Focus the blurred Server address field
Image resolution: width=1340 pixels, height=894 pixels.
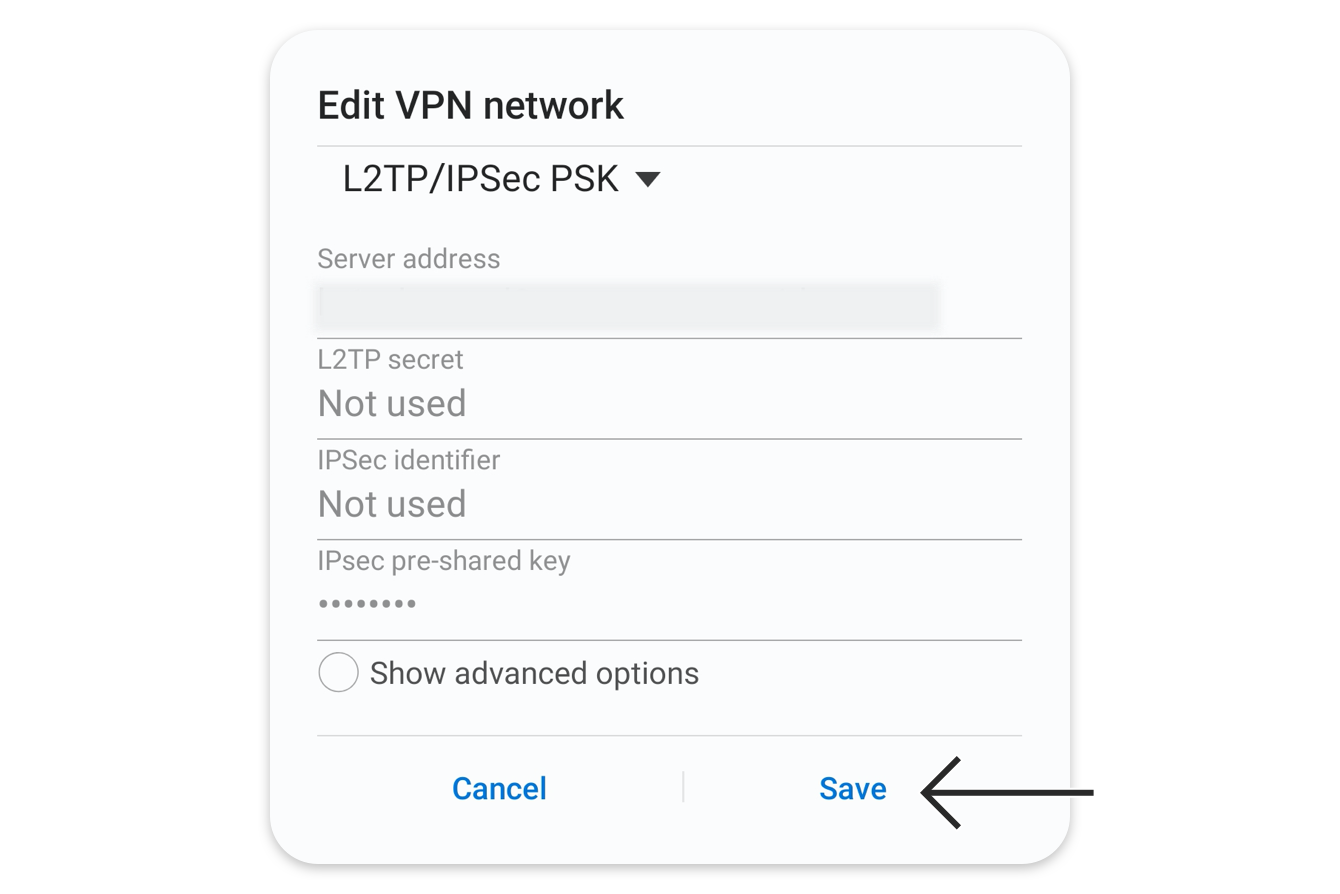(629, 307)
